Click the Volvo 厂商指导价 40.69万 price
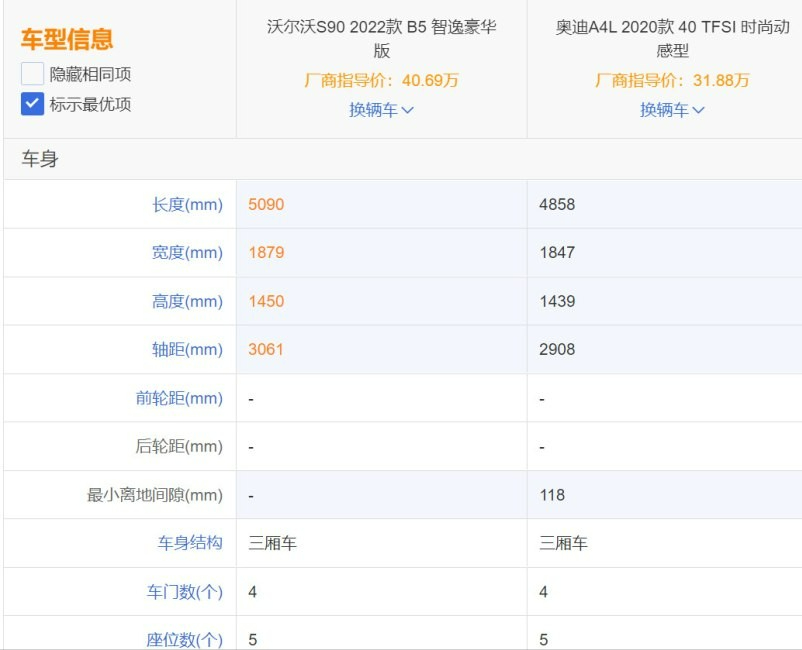The image size is (802, 650). tap(381, 81)
